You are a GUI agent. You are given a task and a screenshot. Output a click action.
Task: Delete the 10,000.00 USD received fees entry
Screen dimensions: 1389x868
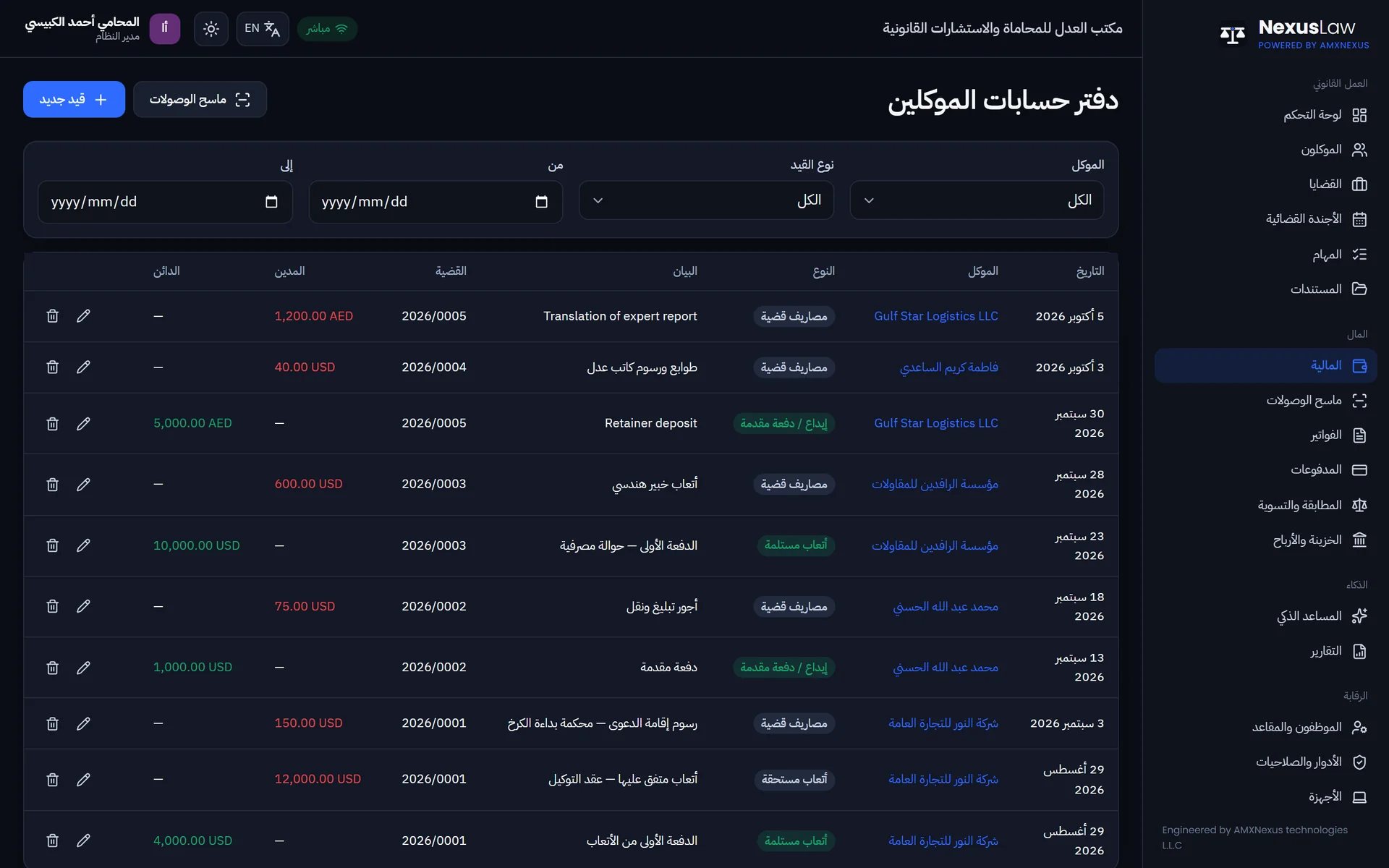52,545
